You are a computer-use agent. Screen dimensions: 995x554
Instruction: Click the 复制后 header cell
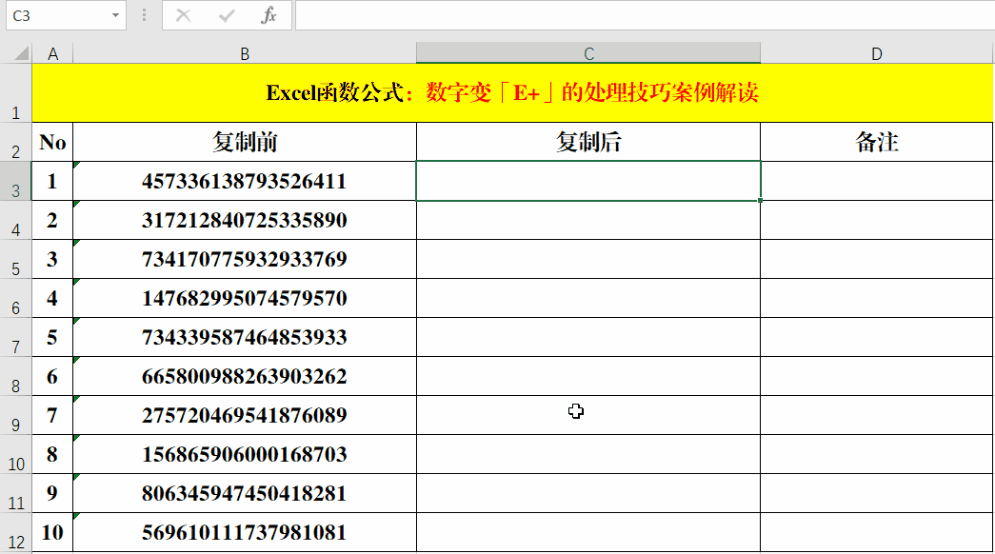[x=589, y=142]
